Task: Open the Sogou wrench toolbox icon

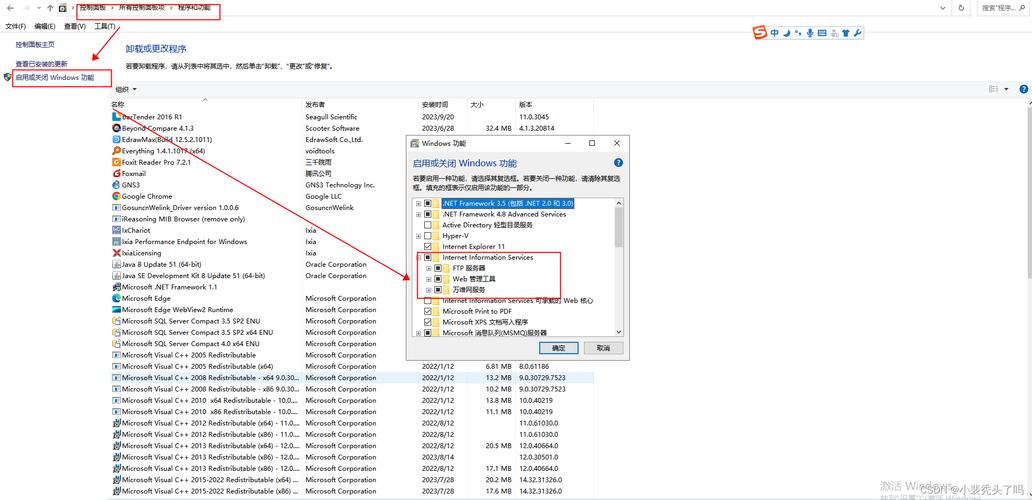Action: coord(857,33)
